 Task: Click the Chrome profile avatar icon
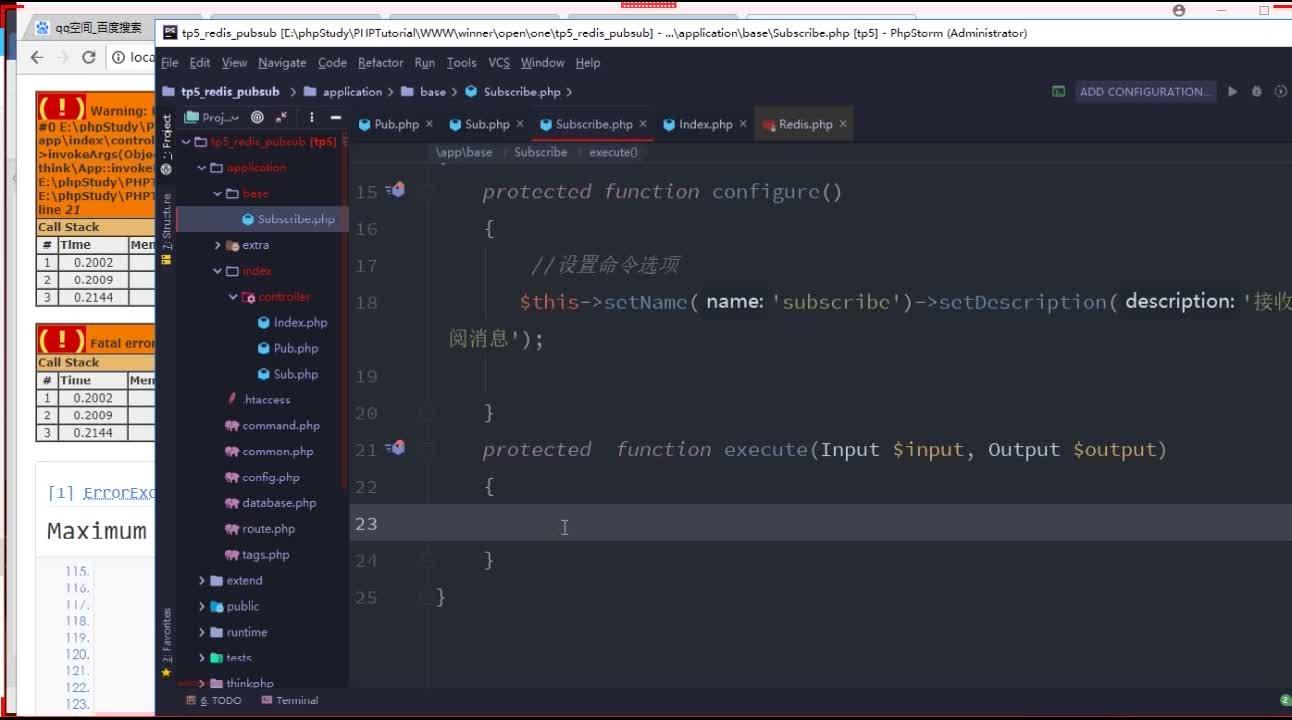coord(1179,10)
